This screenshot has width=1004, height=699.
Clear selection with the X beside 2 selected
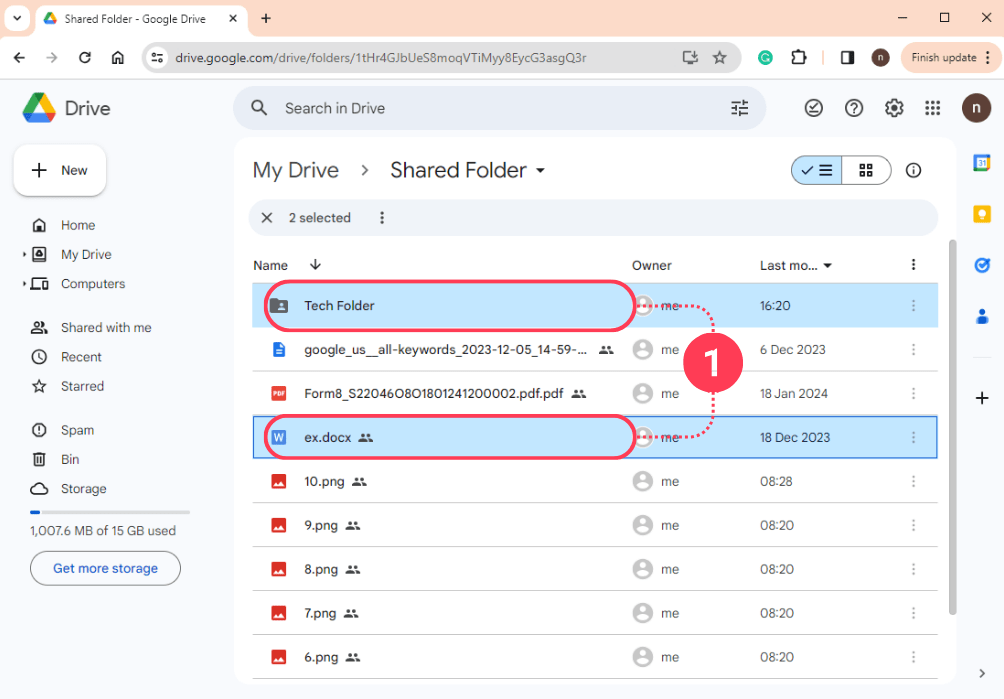click(x=266, y=217)
